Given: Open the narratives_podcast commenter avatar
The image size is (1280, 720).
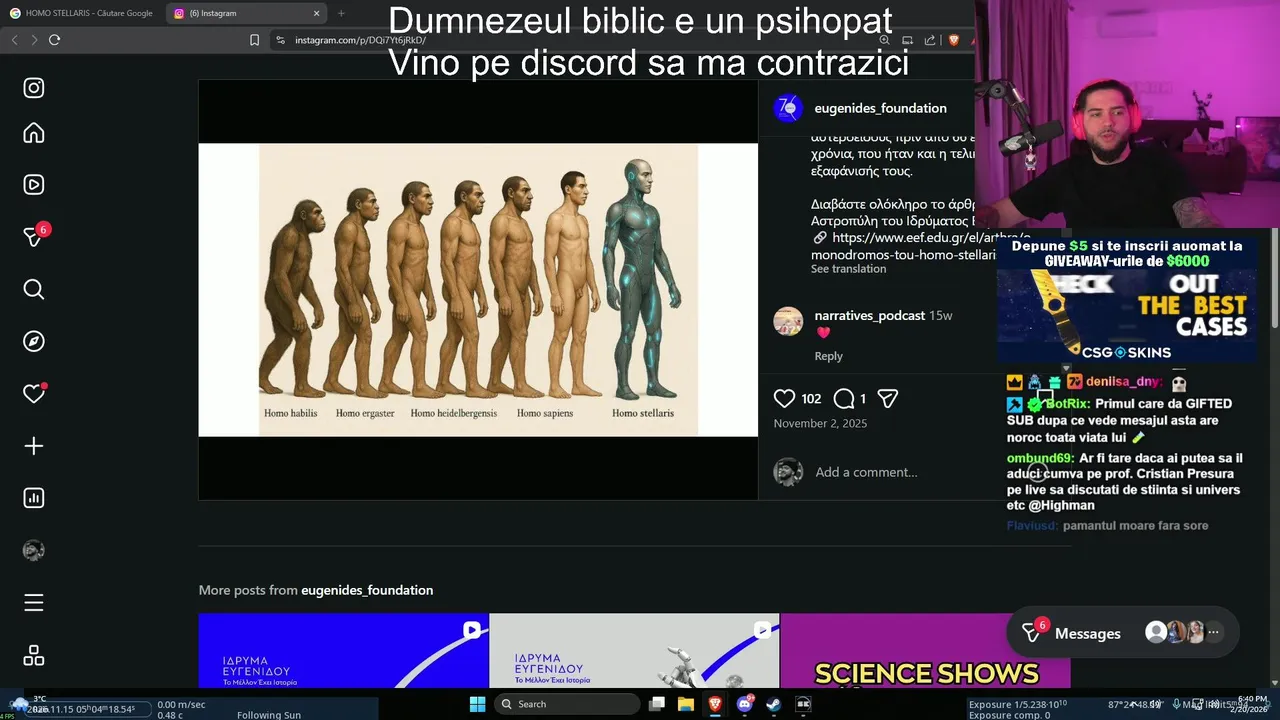Looking at the screenshot, I should pyautogui.click(x=788, y=321).
